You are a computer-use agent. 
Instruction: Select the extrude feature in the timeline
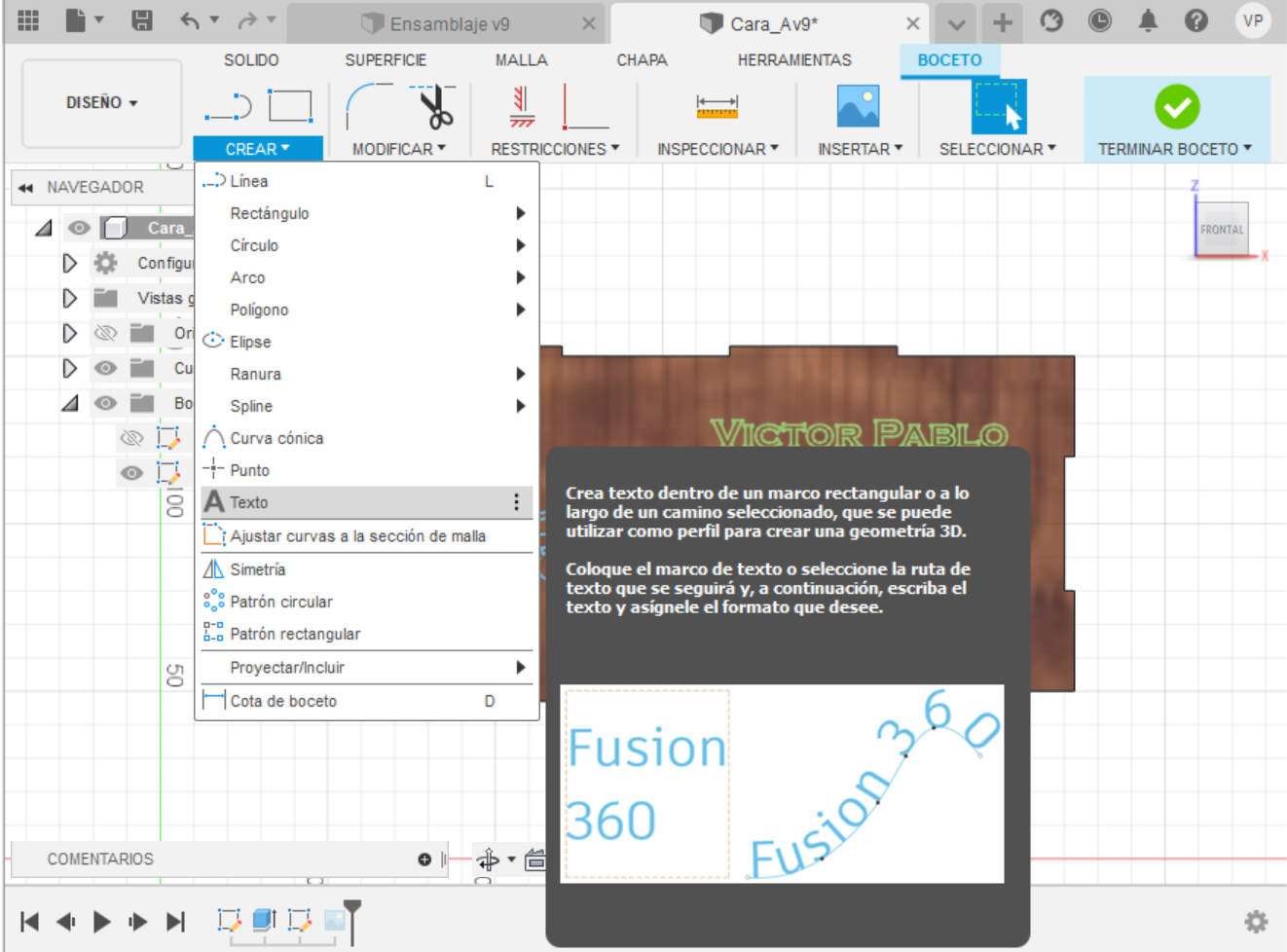click(264, 919)
